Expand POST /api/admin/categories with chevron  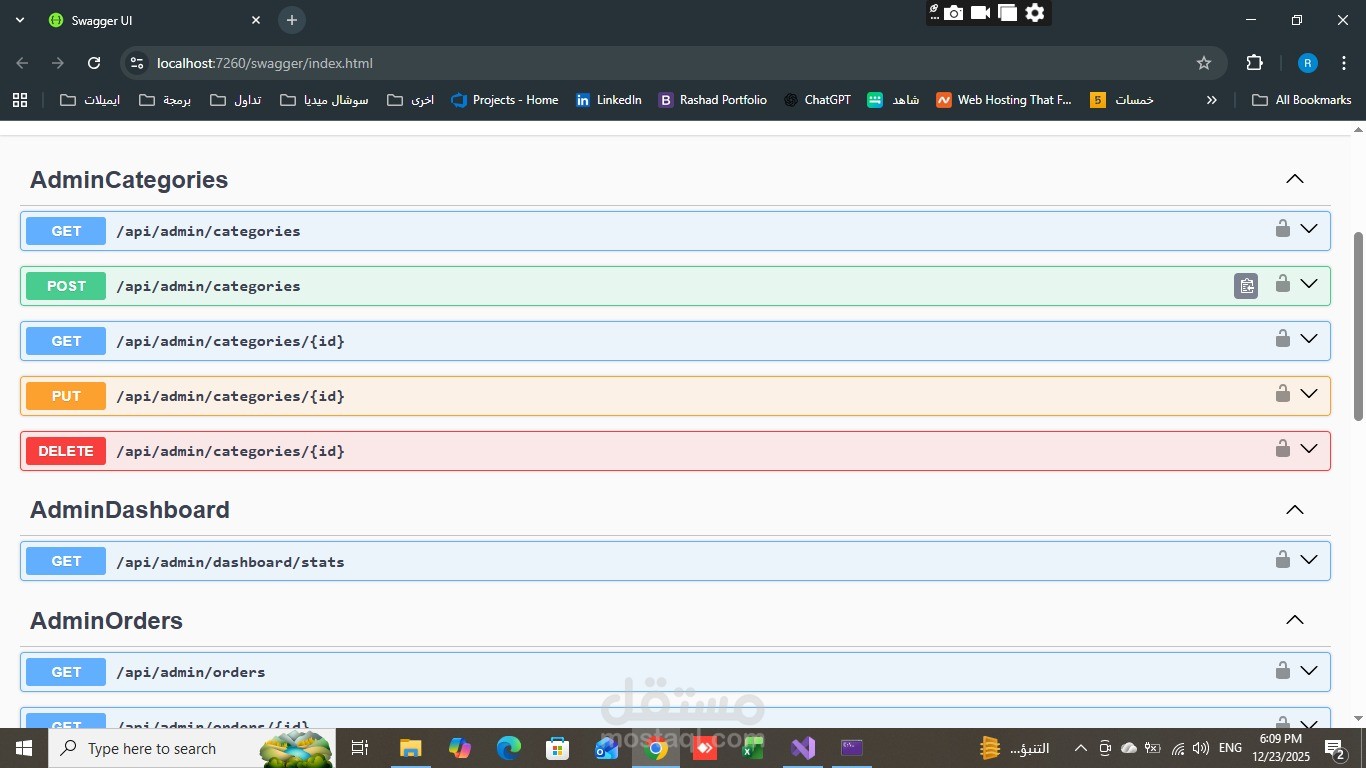[x=1309, y=284]
